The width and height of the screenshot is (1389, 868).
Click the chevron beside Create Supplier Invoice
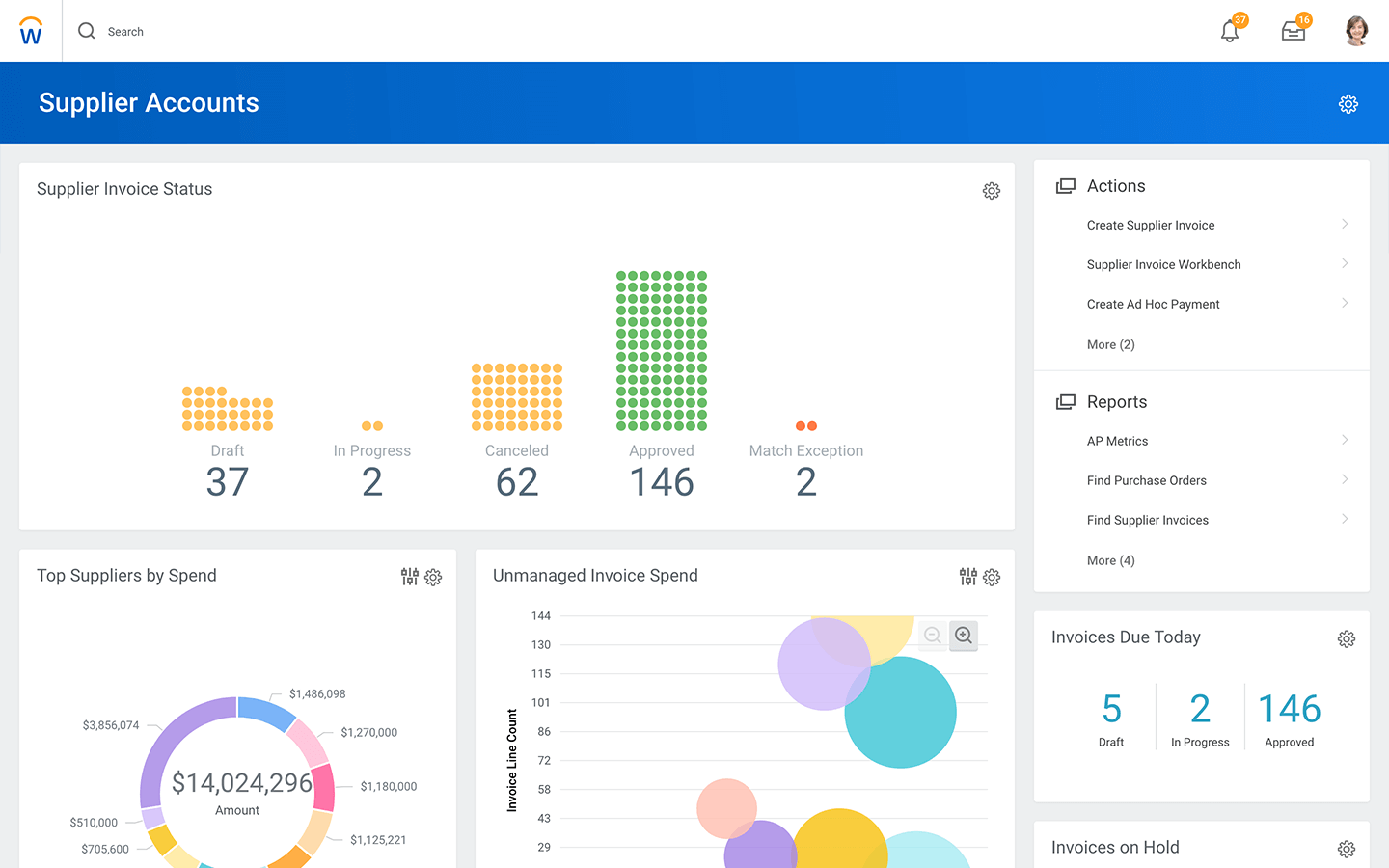click(x=1345, y=225)
